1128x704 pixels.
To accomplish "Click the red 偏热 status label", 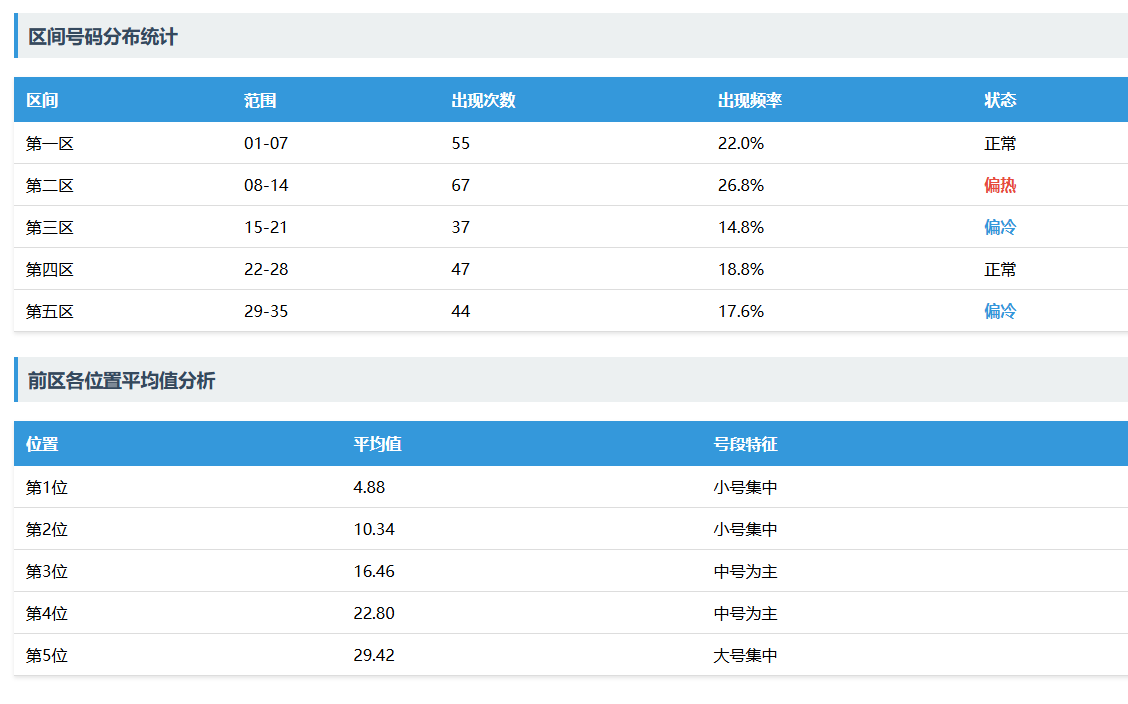I will tap(1000, 185).
